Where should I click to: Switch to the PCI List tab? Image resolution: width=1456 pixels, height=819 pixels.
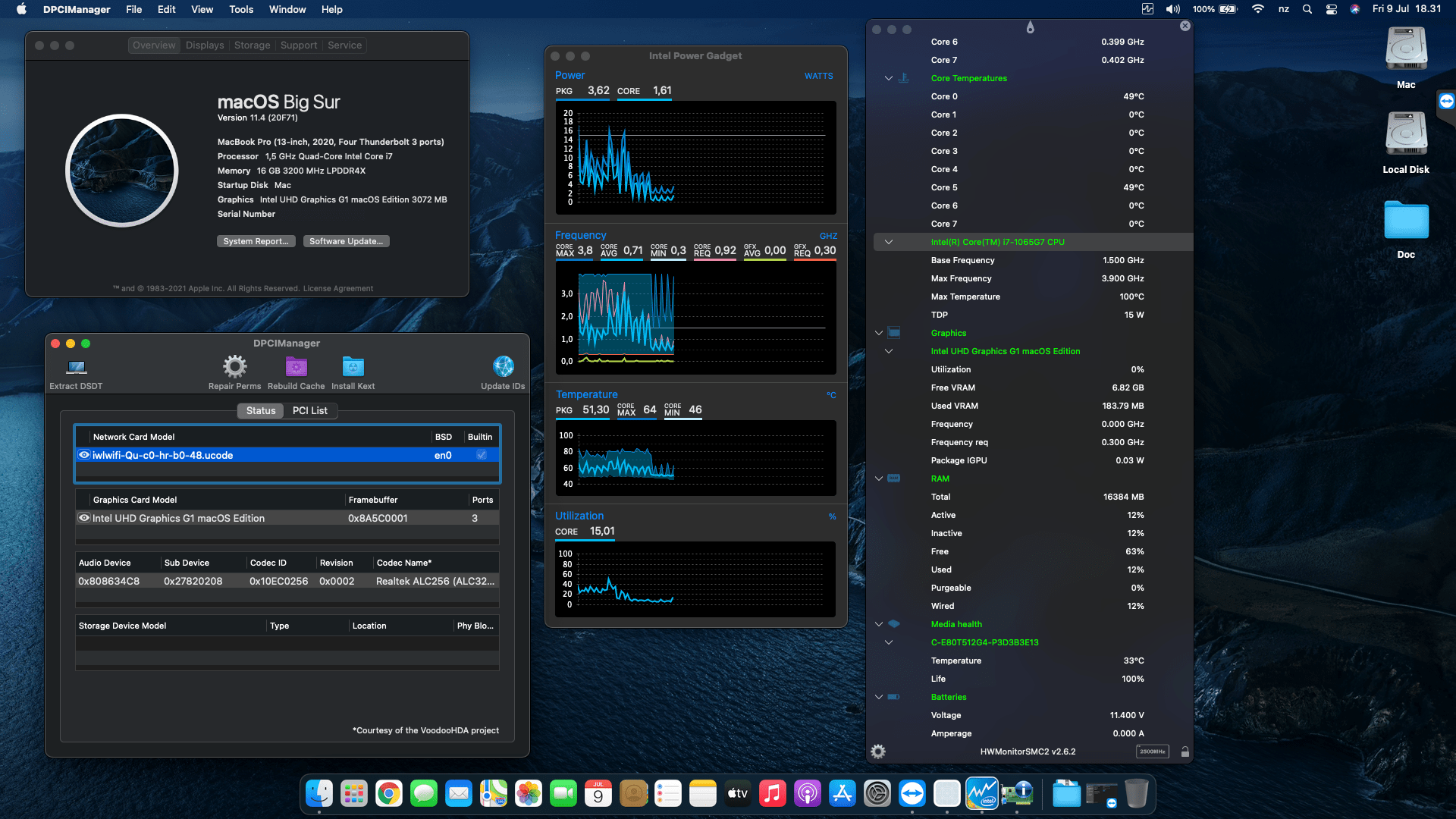click(x=310, y=410)
